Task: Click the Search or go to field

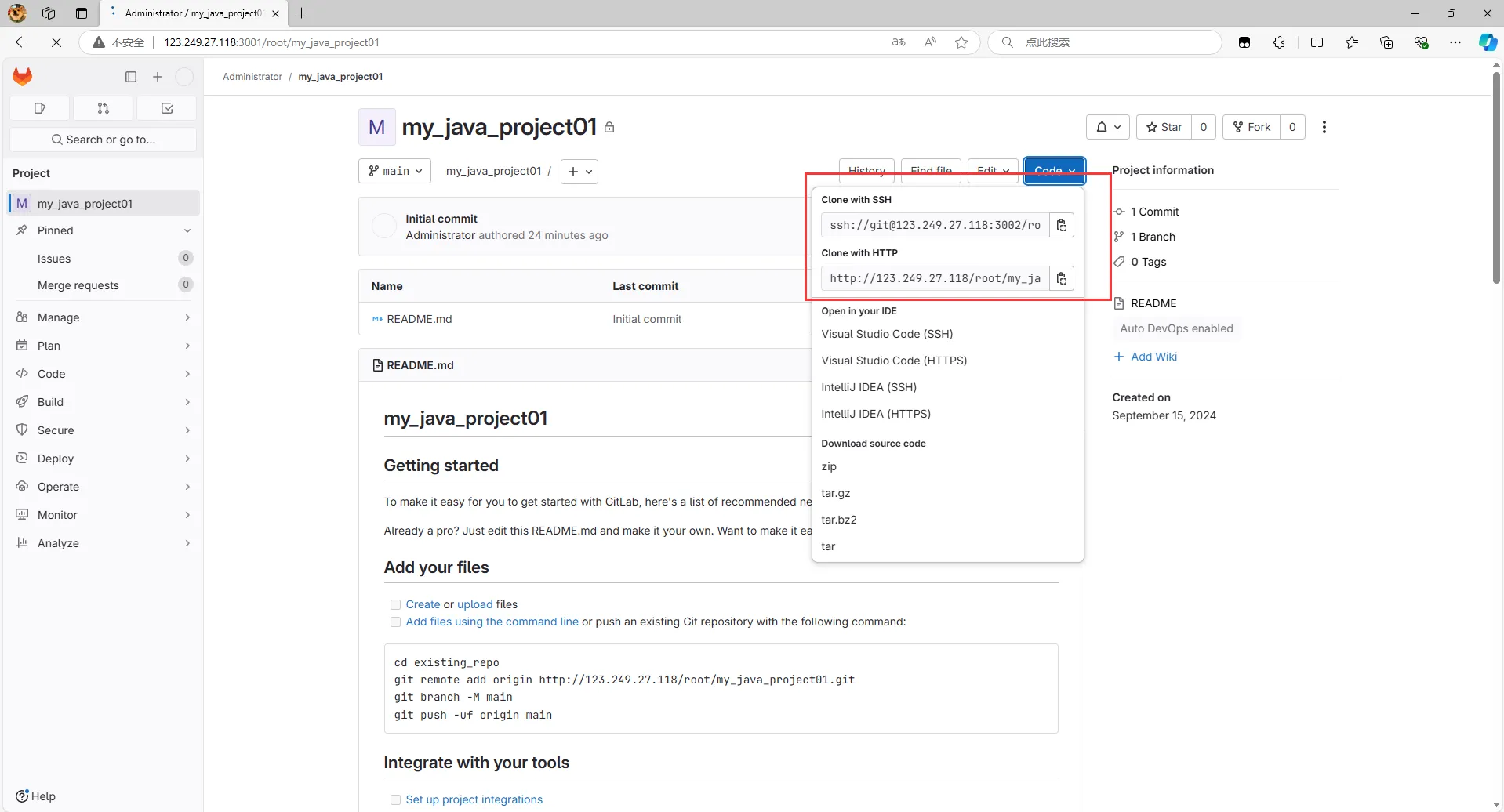Action: (104, 140)
